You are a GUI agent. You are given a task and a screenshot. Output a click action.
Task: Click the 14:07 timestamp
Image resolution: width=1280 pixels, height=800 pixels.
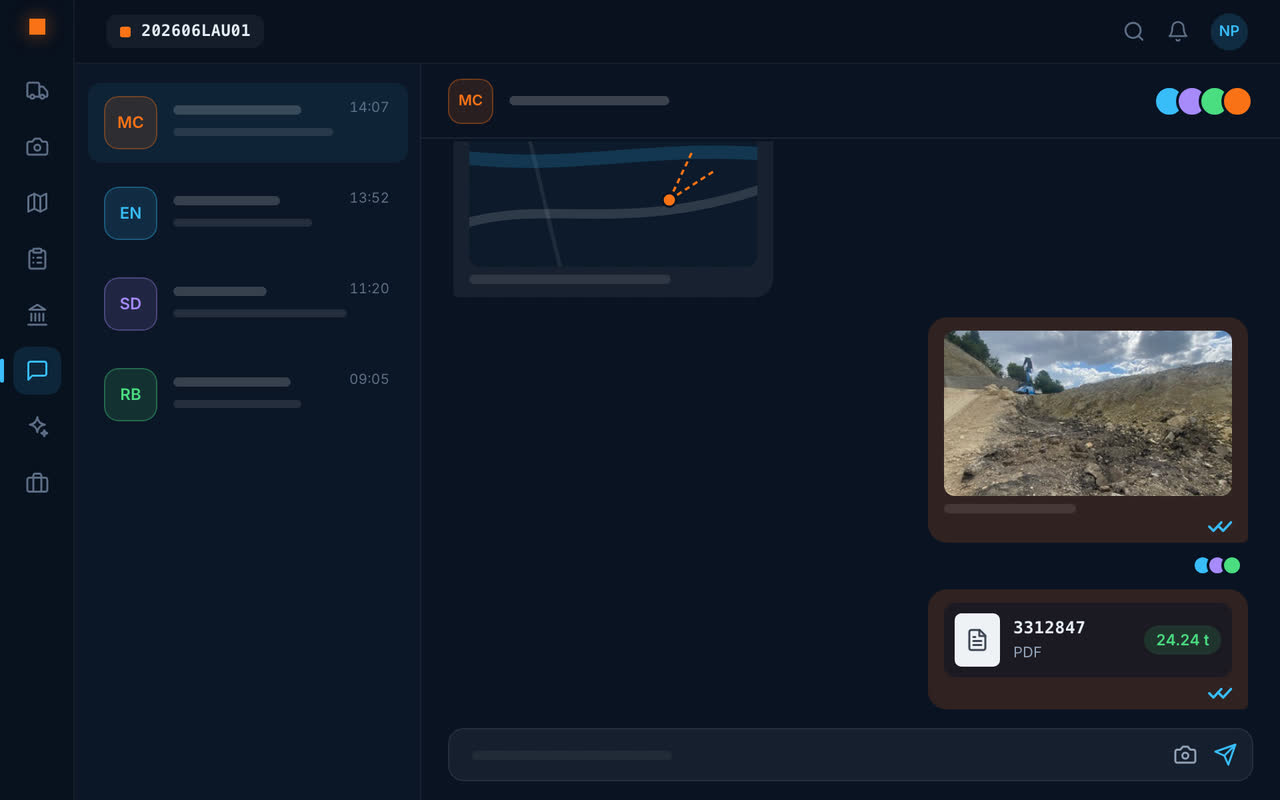(369, 107)
